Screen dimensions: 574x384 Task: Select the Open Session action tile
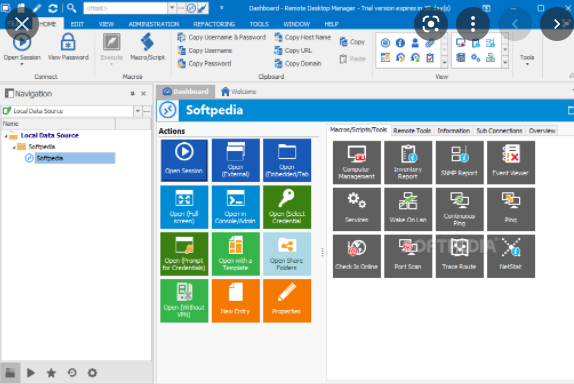tap(184, 160)
